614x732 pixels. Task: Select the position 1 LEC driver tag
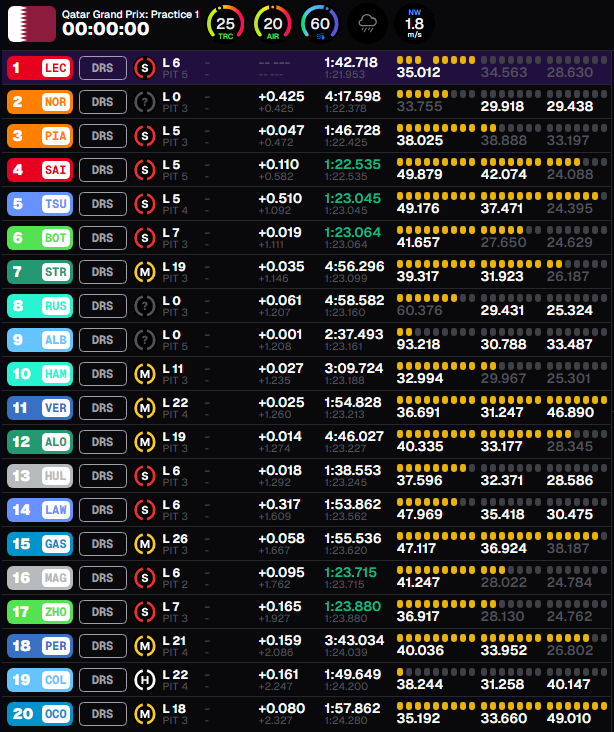point(40,68)
